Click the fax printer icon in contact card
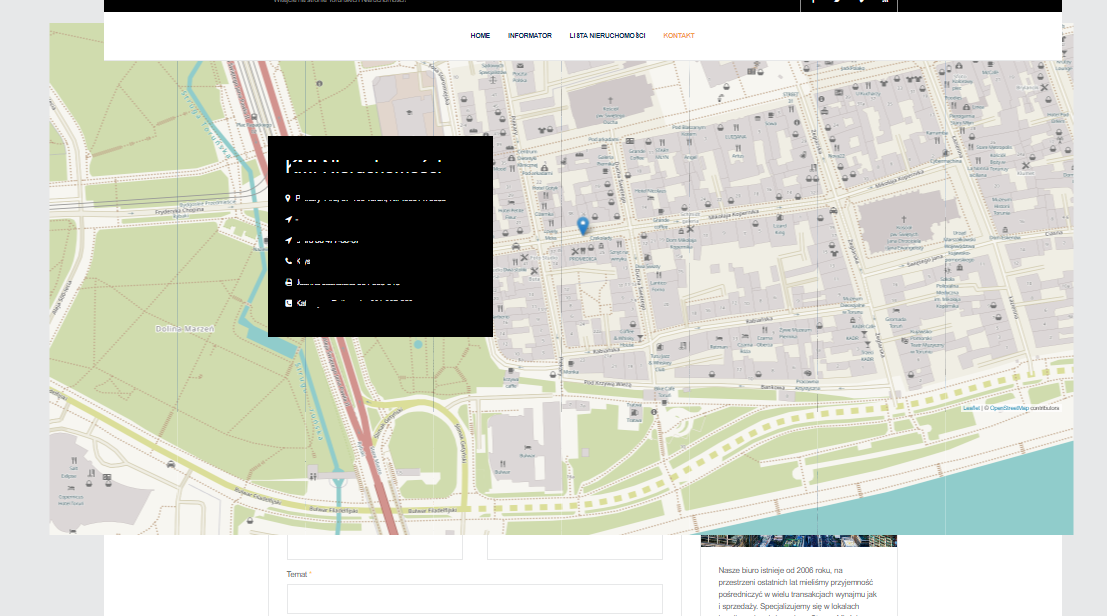This screenshot has width=1107, height=616. [288, 282]
